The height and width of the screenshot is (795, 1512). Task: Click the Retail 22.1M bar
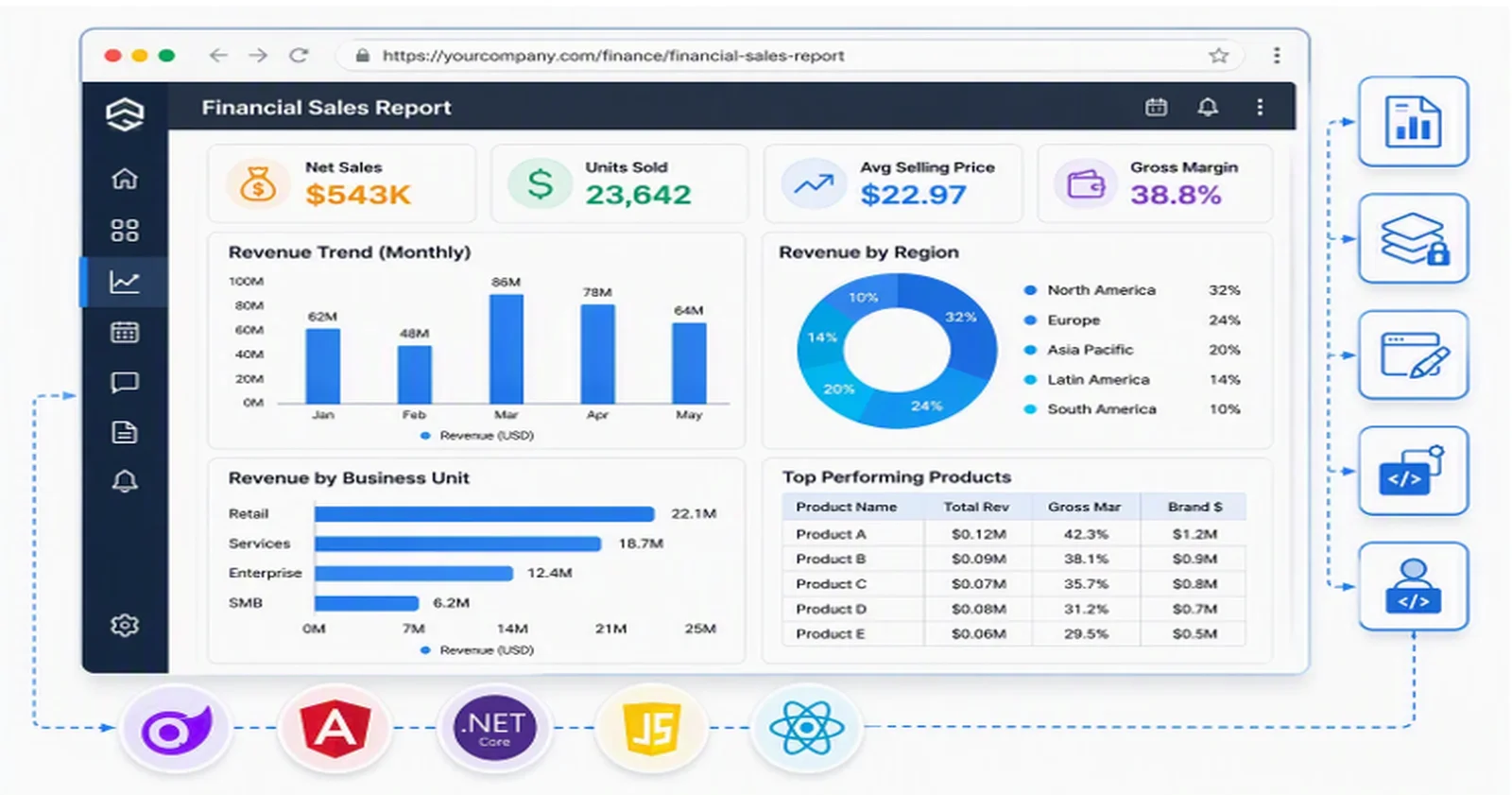[485, 513]
